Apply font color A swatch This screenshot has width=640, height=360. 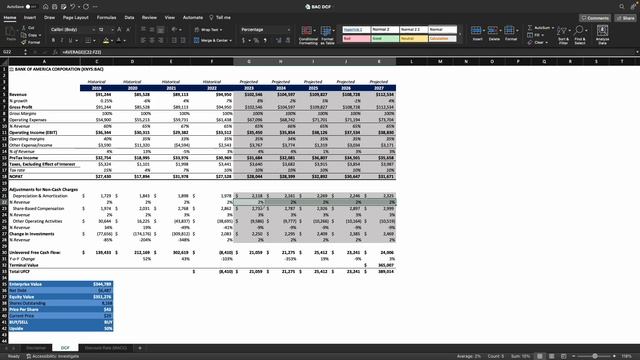119,40
